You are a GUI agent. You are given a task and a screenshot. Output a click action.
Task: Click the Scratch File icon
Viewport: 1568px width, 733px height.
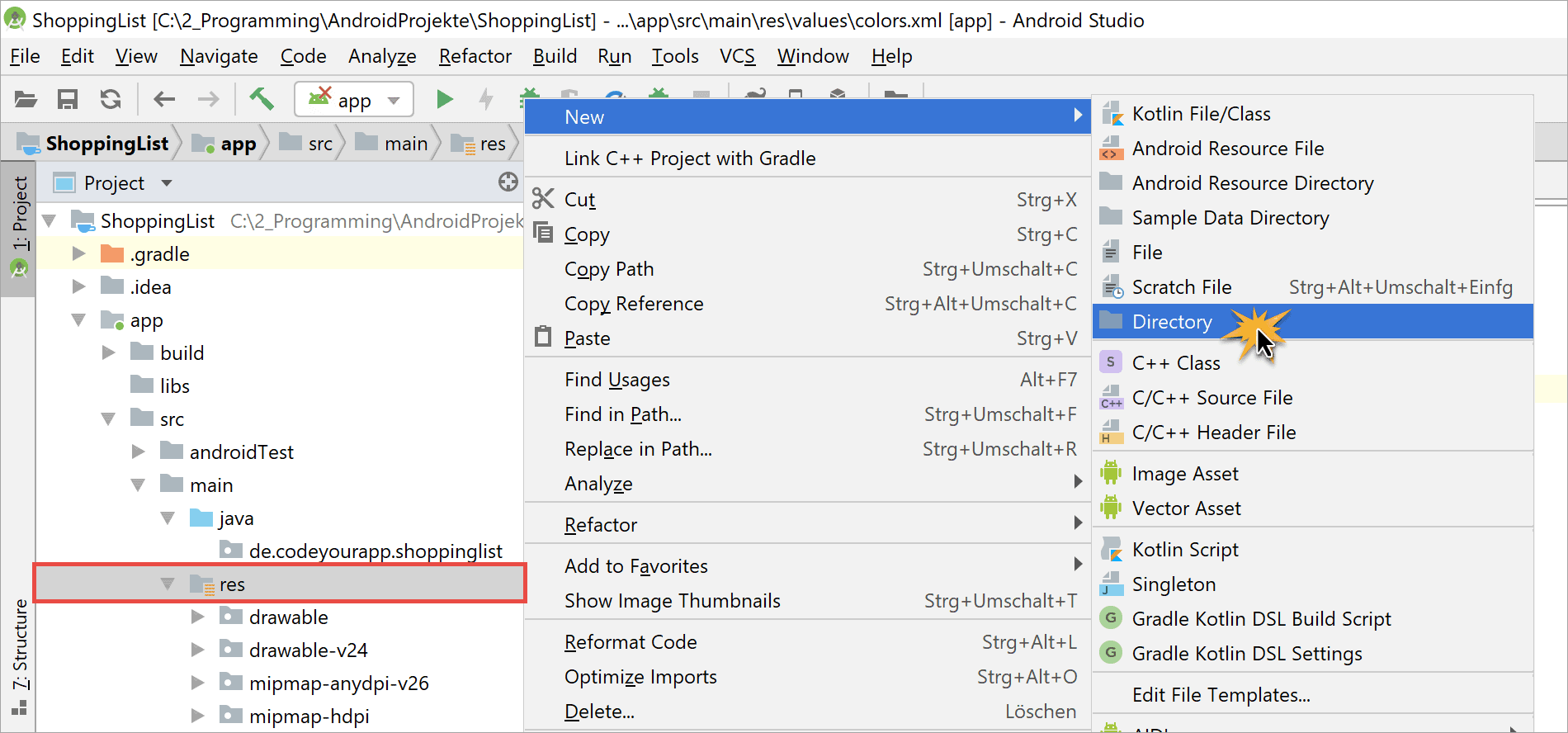tap(1112, 287)
